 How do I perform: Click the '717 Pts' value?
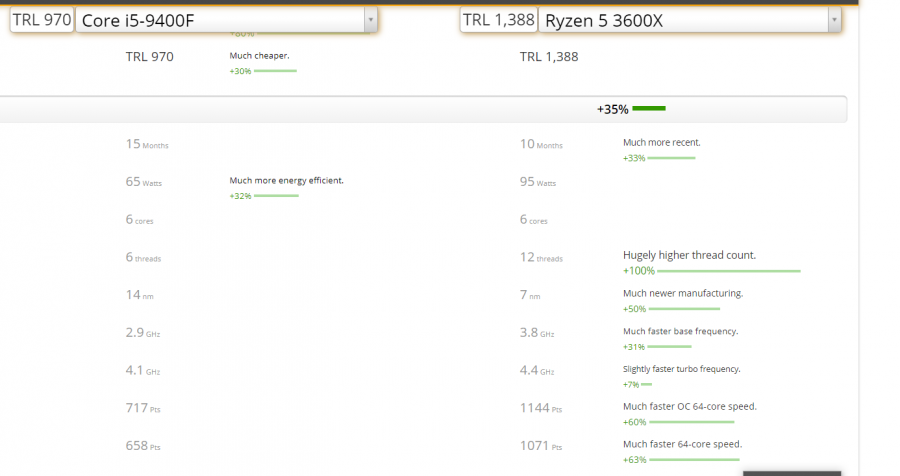pyautogui.click(x=143, y=408)
